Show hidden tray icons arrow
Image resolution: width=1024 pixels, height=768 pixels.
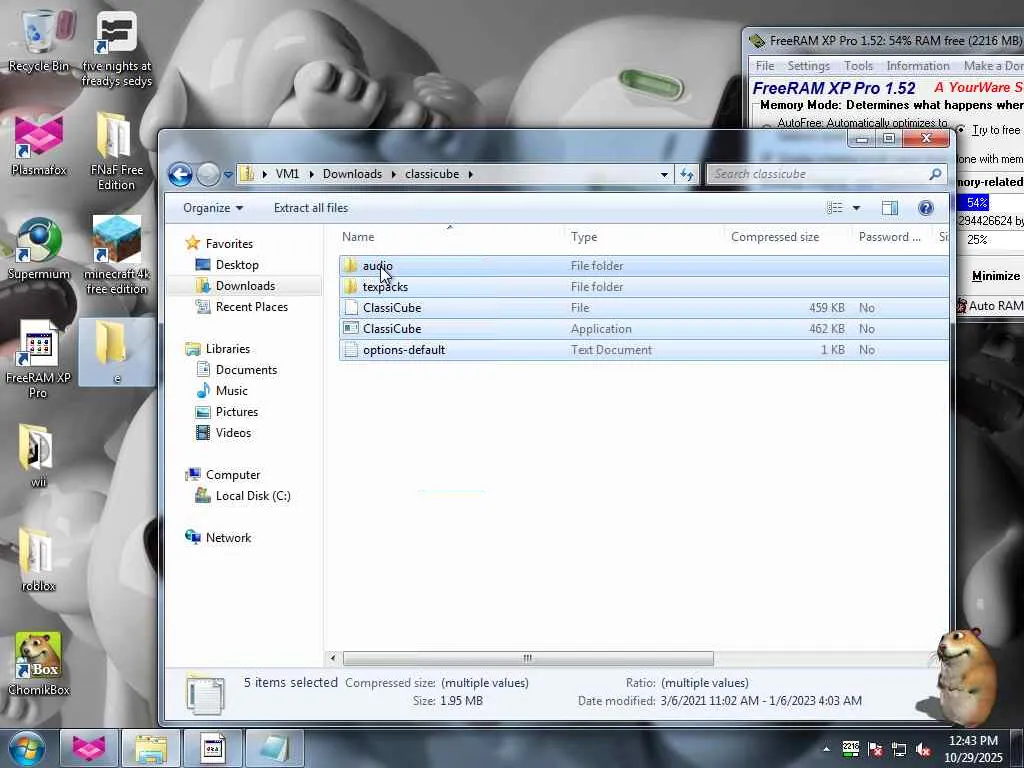826,749
